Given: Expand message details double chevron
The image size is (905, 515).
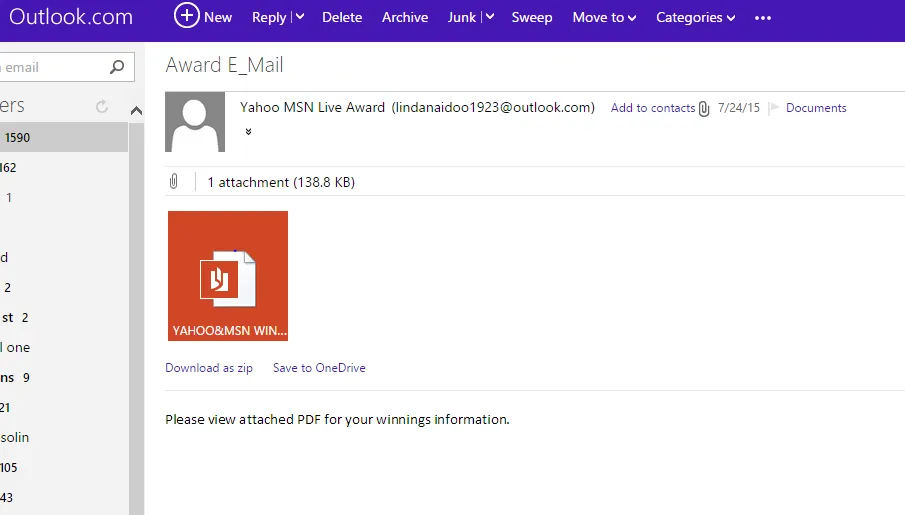Looking at the screenshot, I should [x=248, y=132].
